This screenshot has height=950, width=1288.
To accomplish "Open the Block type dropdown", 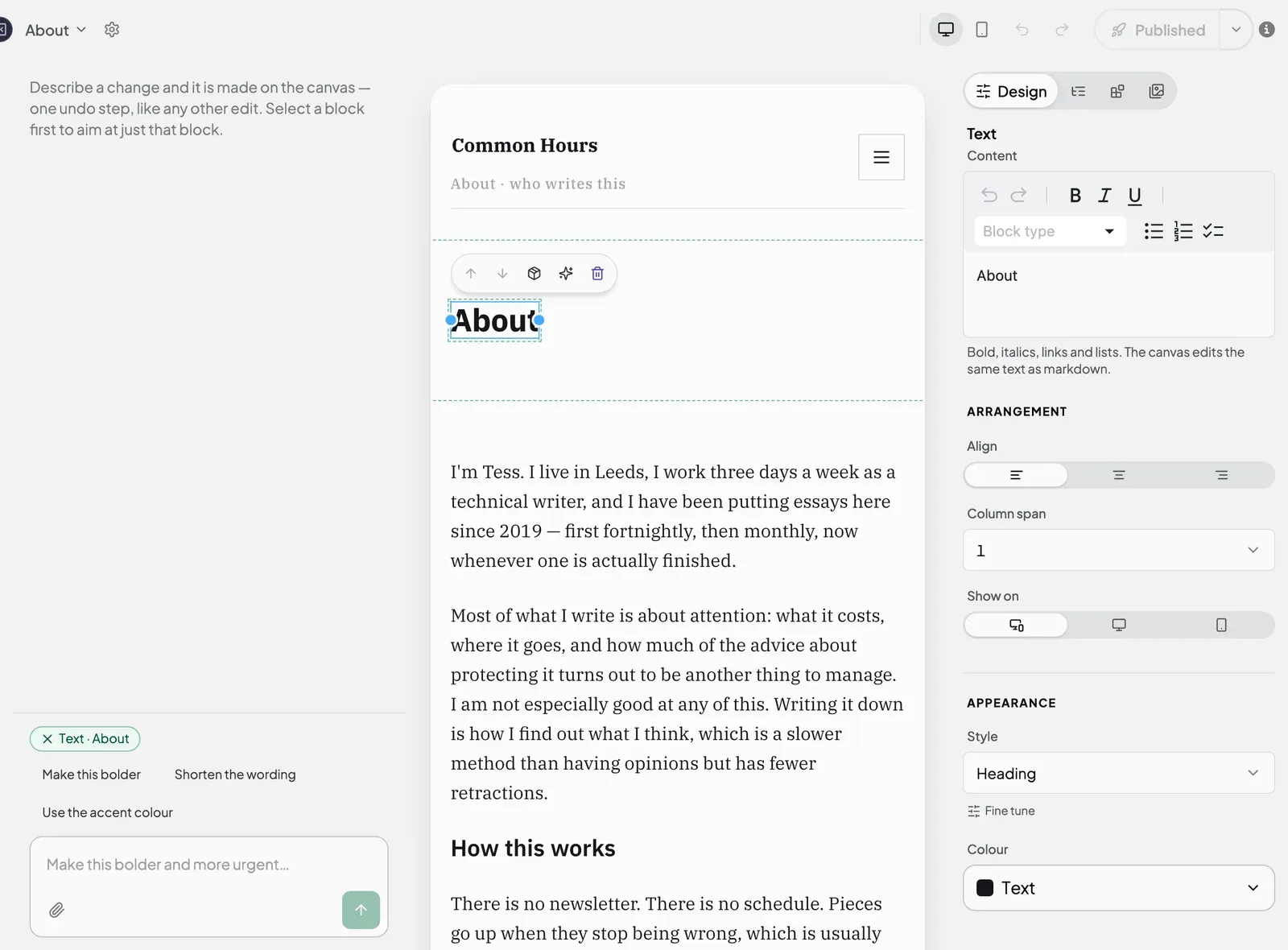I will [1049, 232].
